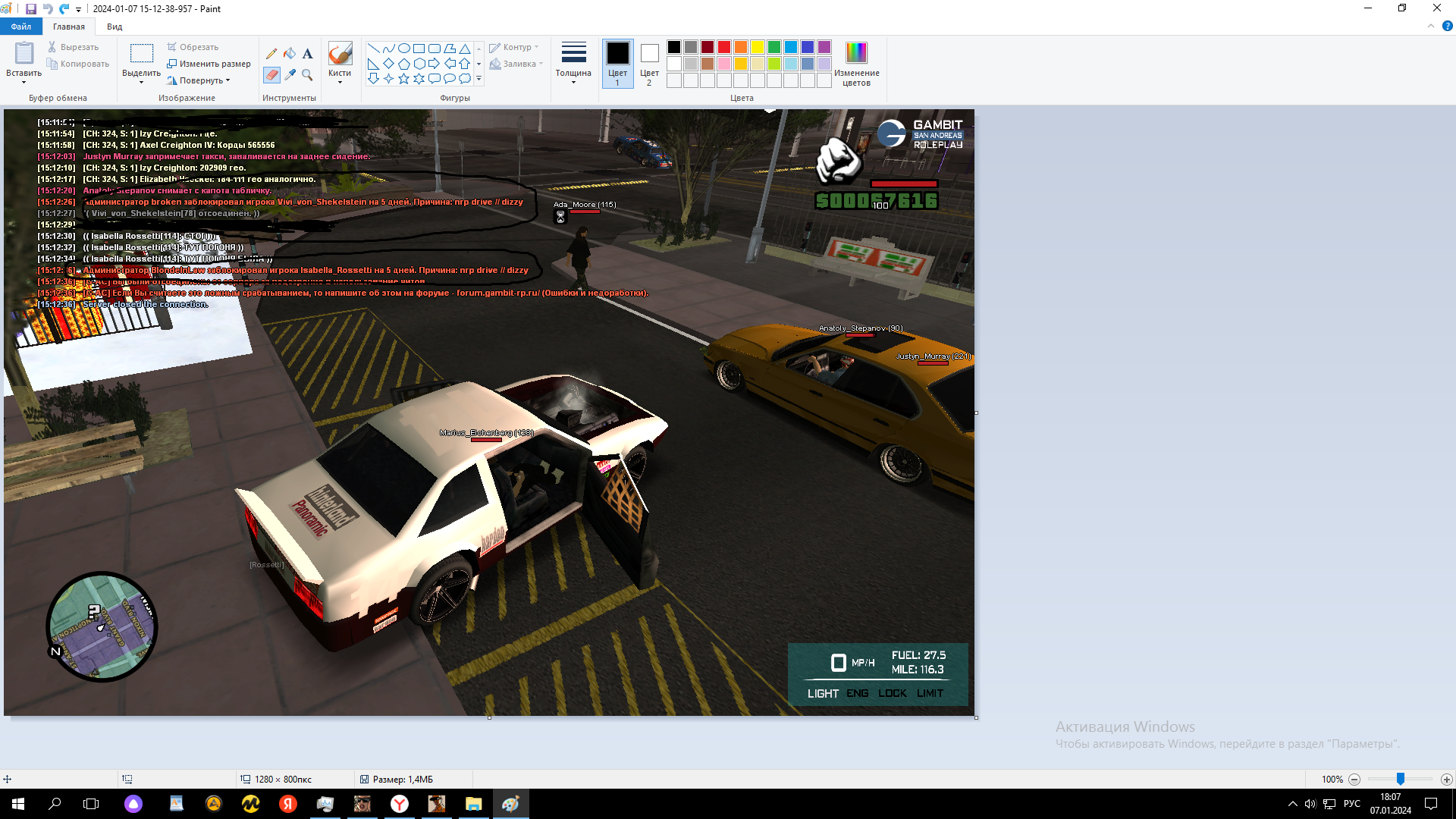Switch to the View ribbon tab
The width and height of the screenshot is (1456, 819).
coord(115,27)
